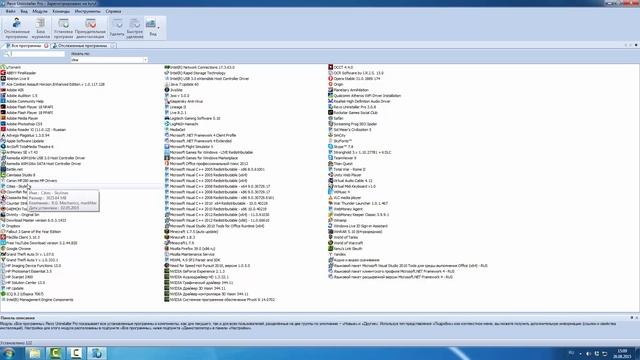Select Opera Stable in the list
Image resolution: width=640 pixels, height=360 pixels.
pos(354,79)
